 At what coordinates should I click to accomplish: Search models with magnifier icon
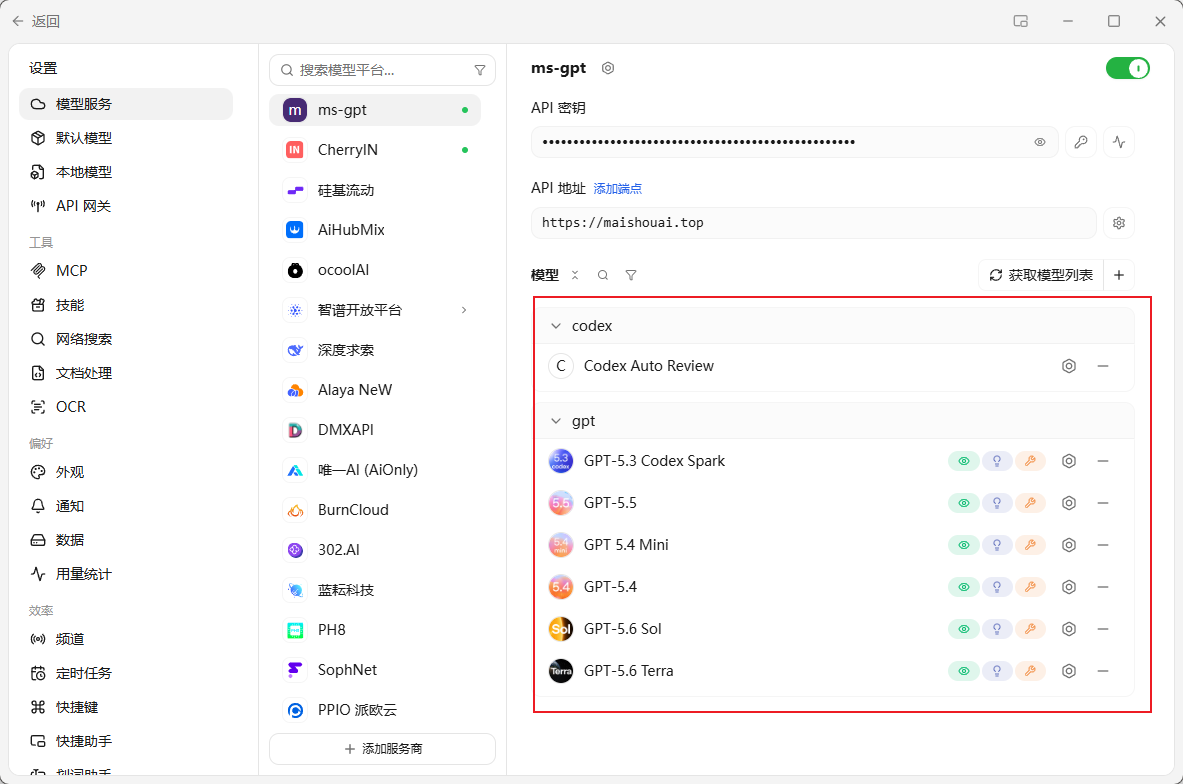pyautogui.click(x=603, y=275)
